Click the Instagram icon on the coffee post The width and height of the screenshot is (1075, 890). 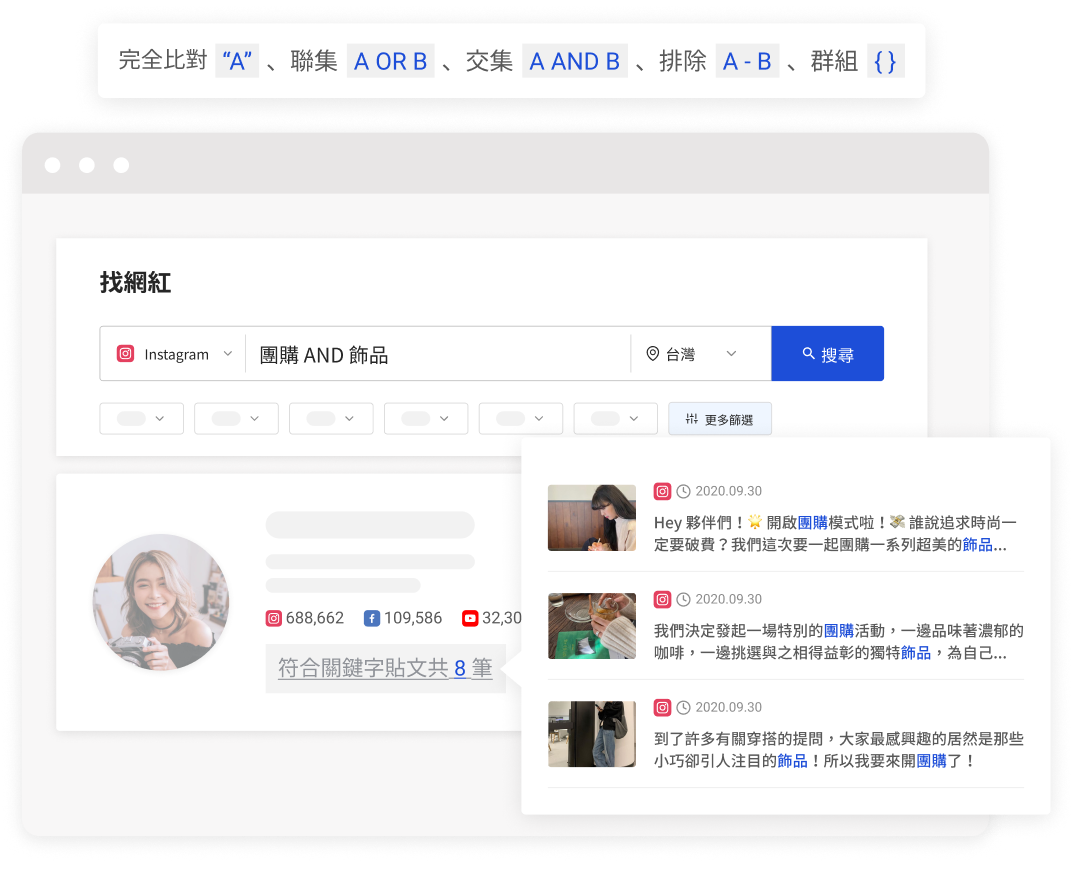662,599
